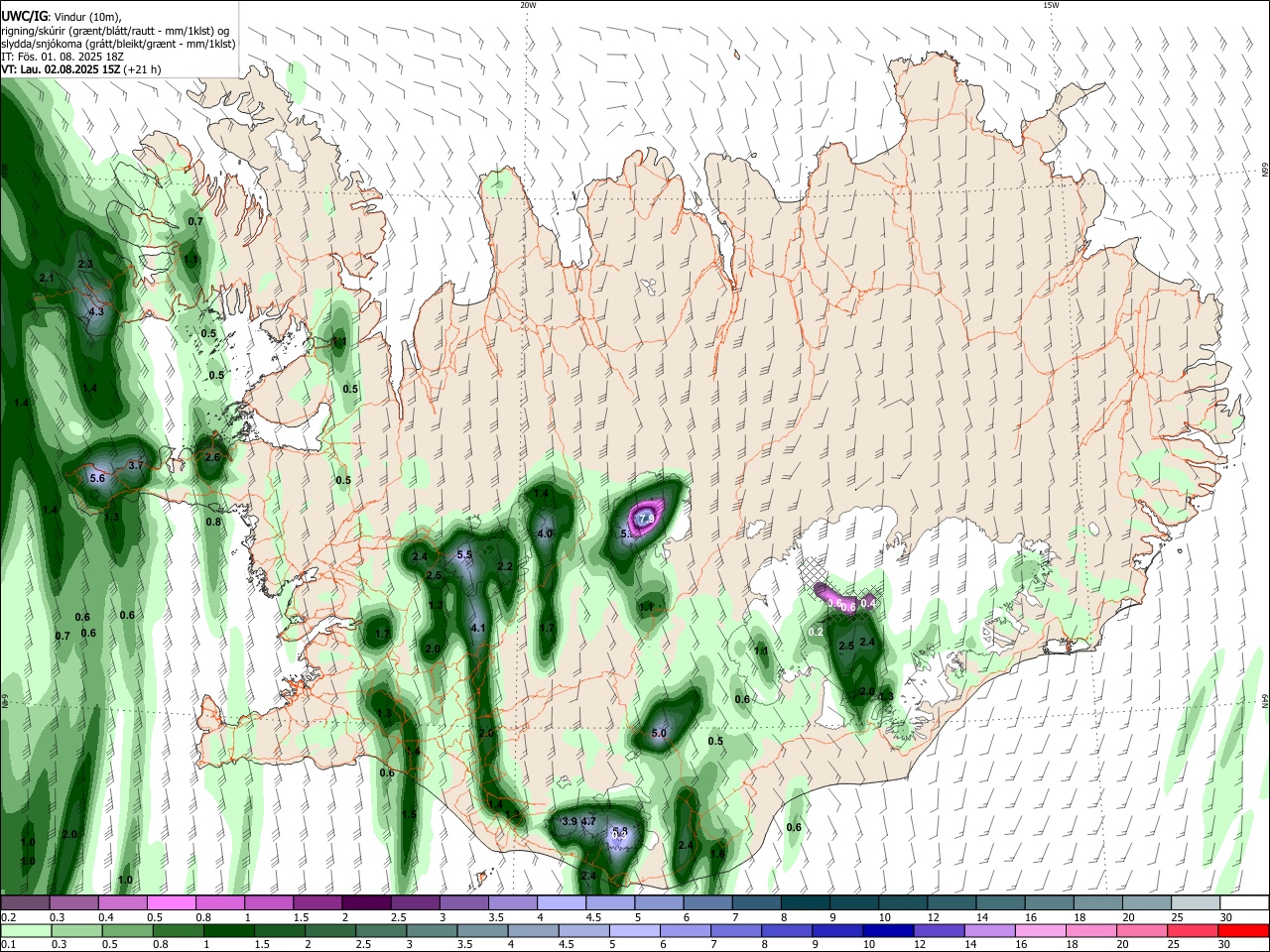Click the 5.6 precipitation value on Snæfellsnes

(x=97, y=478)
